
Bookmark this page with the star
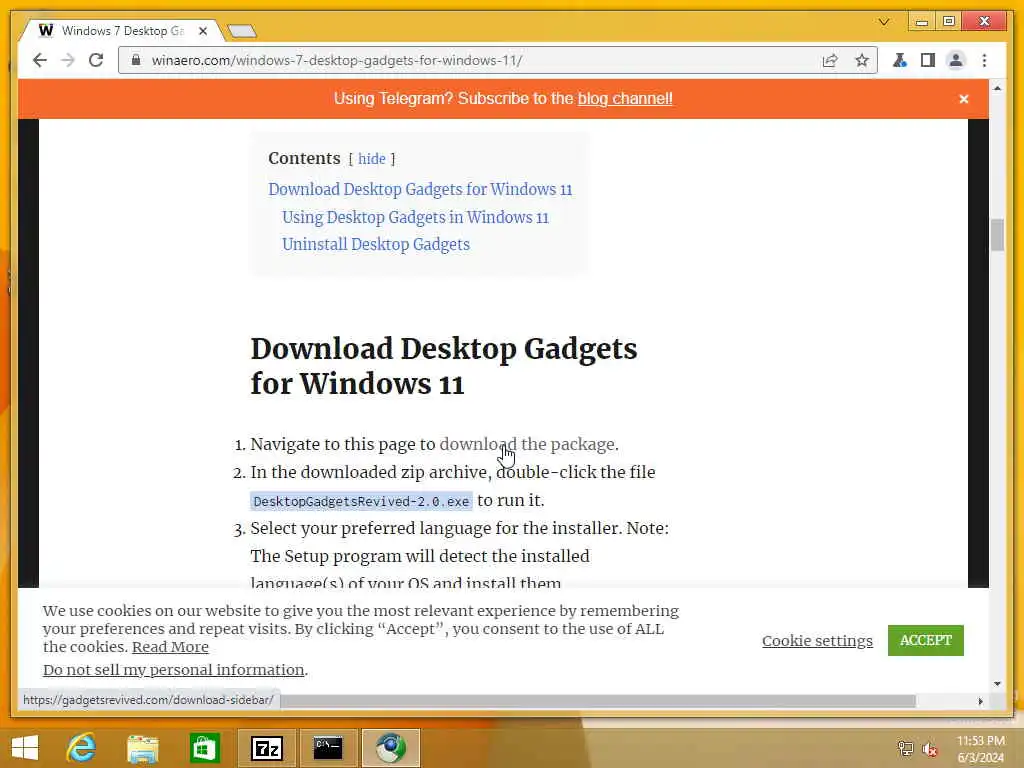click(x=862, y=61)
